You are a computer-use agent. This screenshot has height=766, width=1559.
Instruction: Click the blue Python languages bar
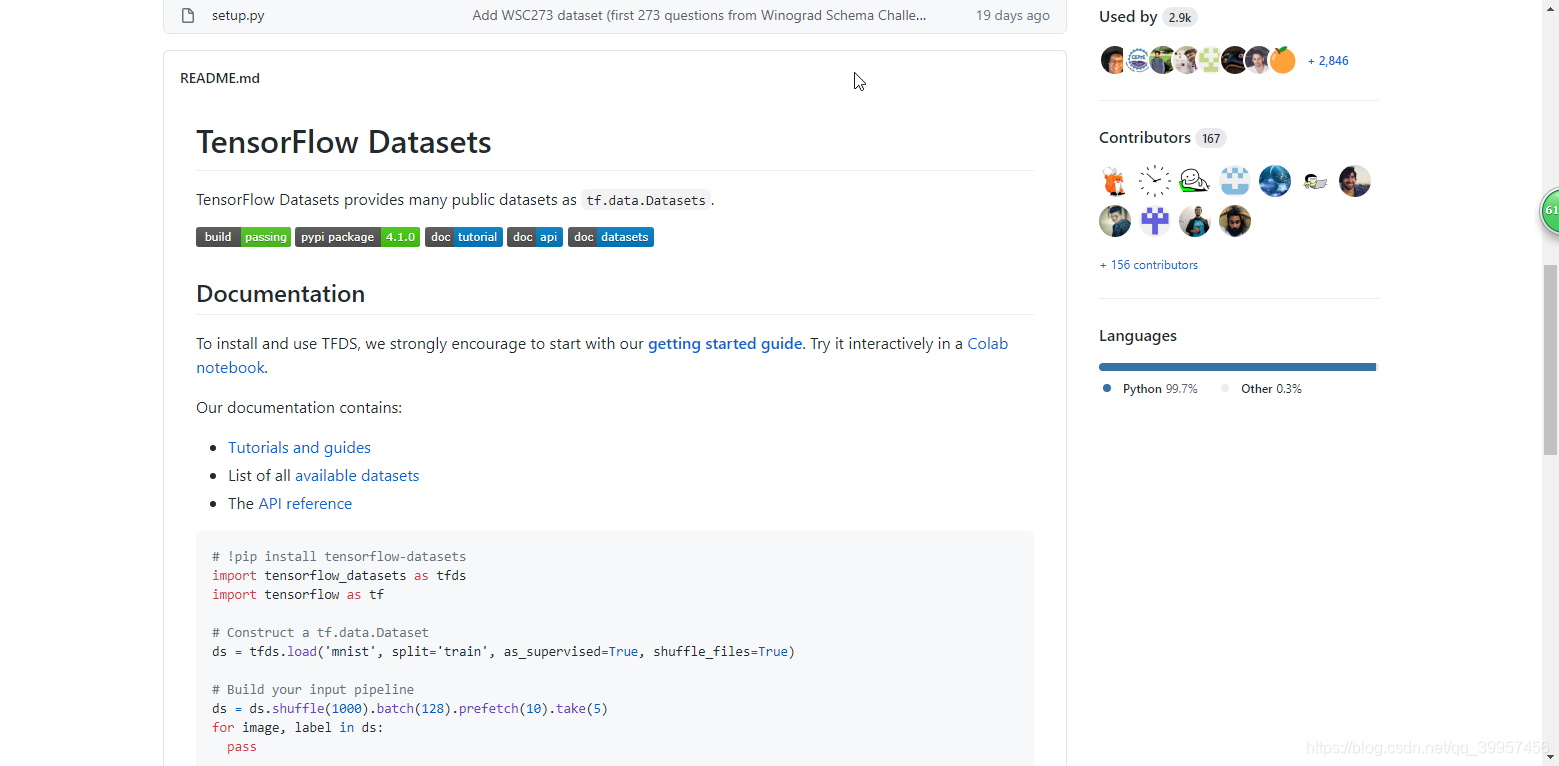1237,367
